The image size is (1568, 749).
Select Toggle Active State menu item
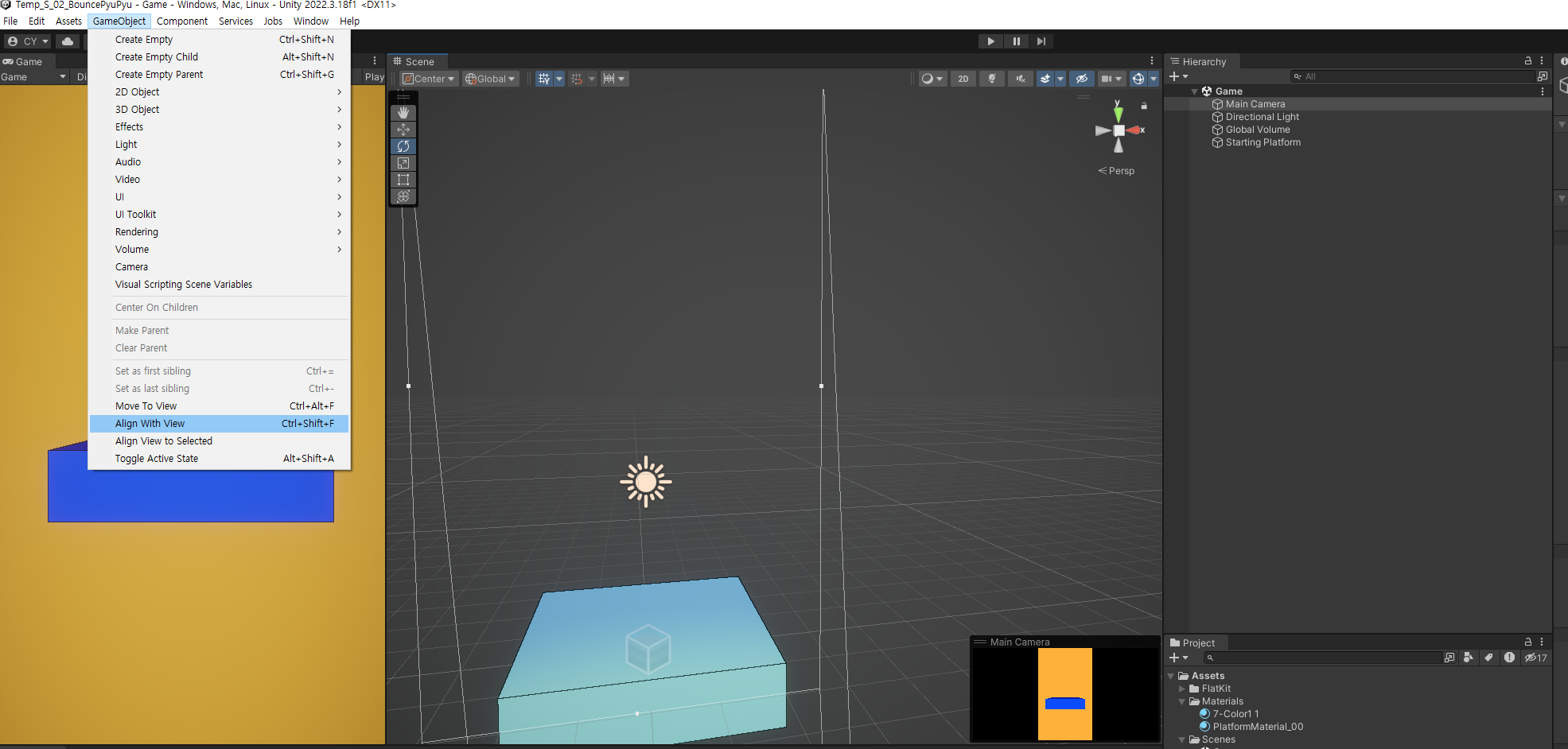pyautogui.click(x=220, y=459)
